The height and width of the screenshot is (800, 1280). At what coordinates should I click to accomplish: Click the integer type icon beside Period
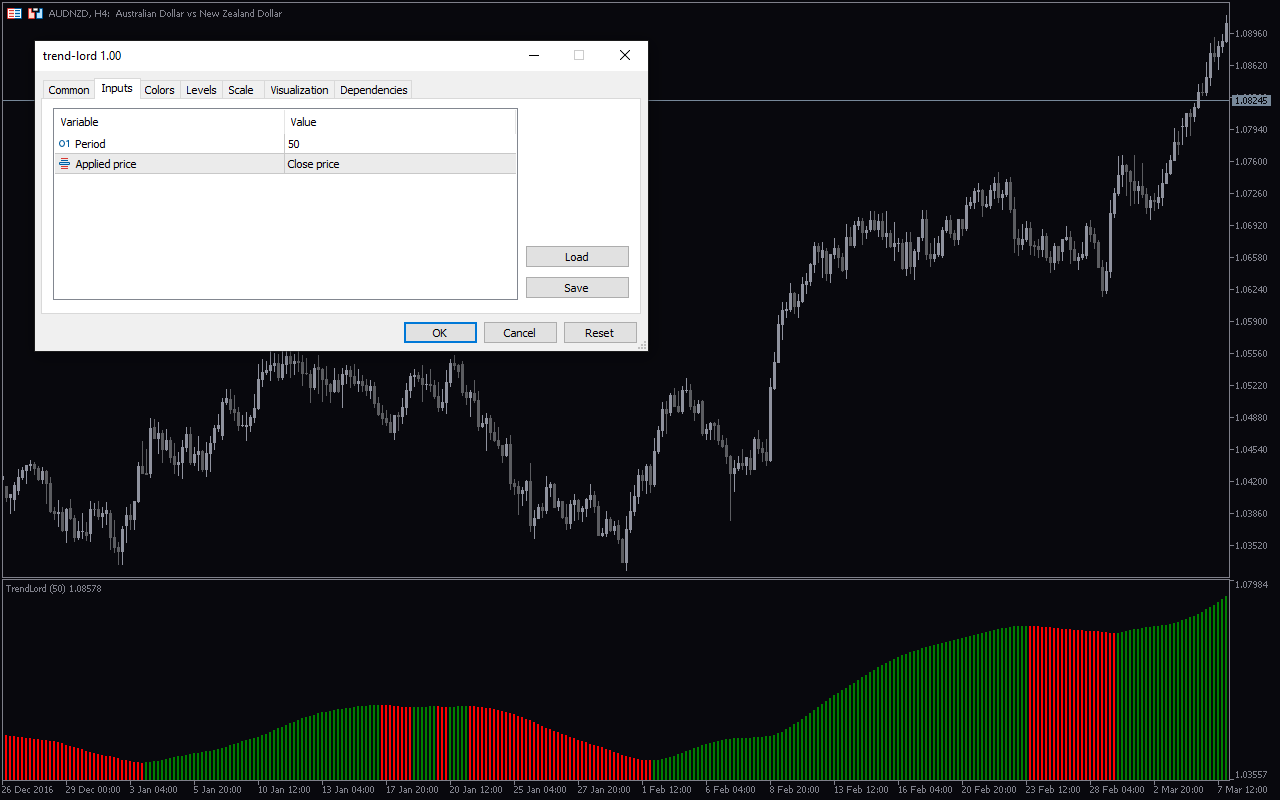coord(65,144)
